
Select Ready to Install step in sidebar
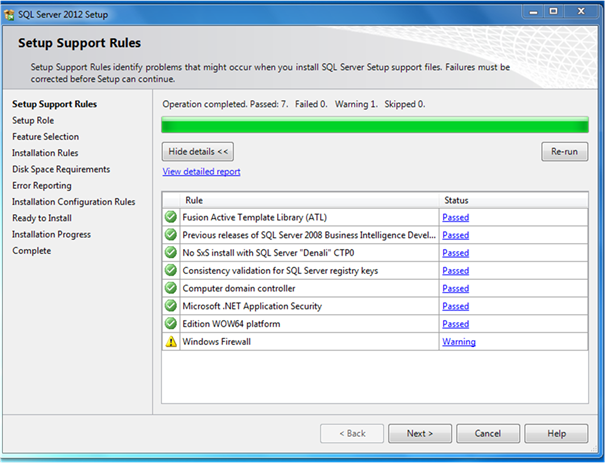click(42, 218)
